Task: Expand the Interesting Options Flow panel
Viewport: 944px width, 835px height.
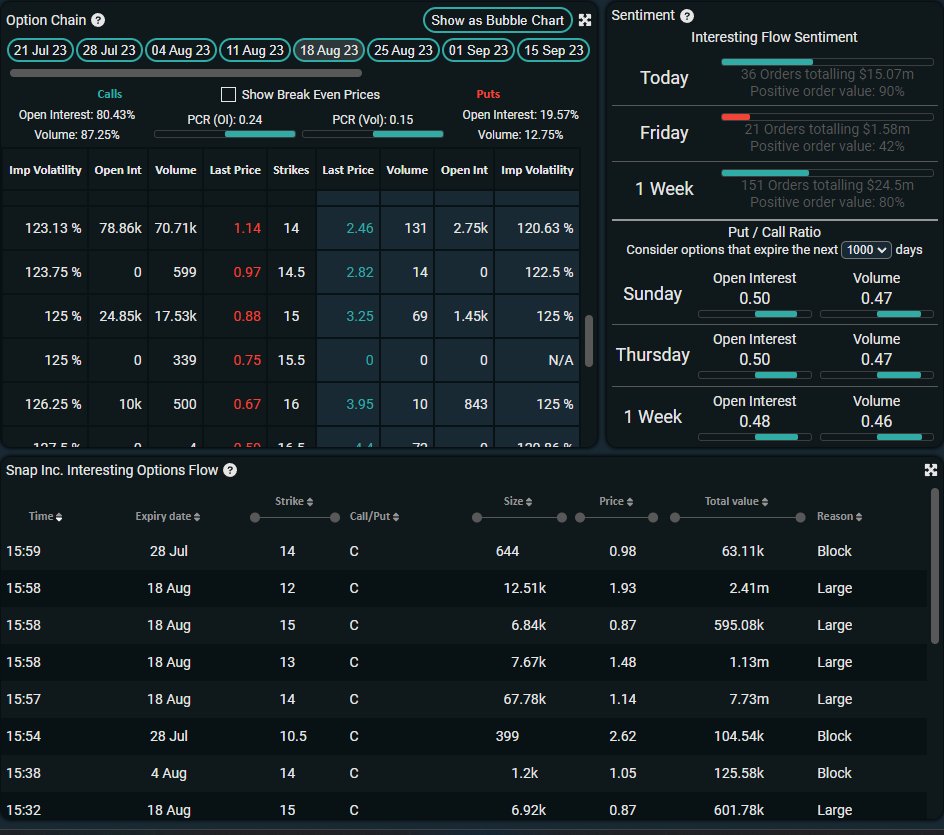Action: pos(931,470)
